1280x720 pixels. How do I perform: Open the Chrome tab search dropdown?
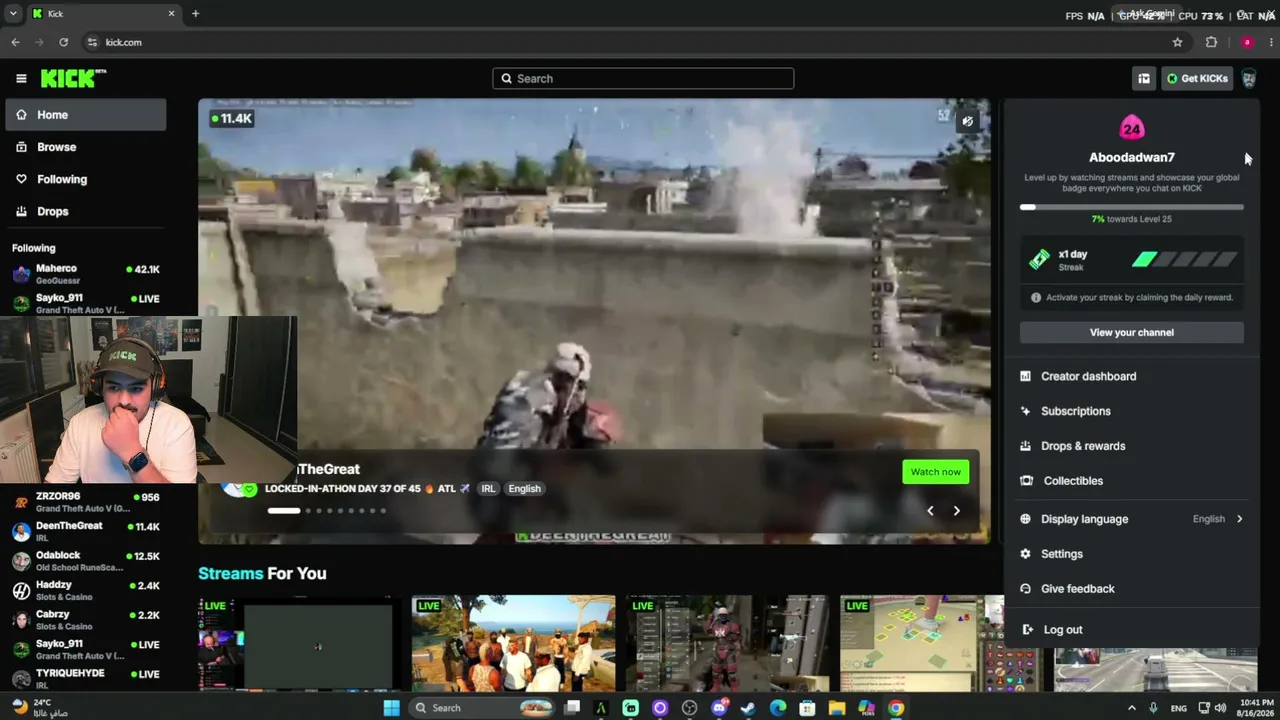[15, 13]
